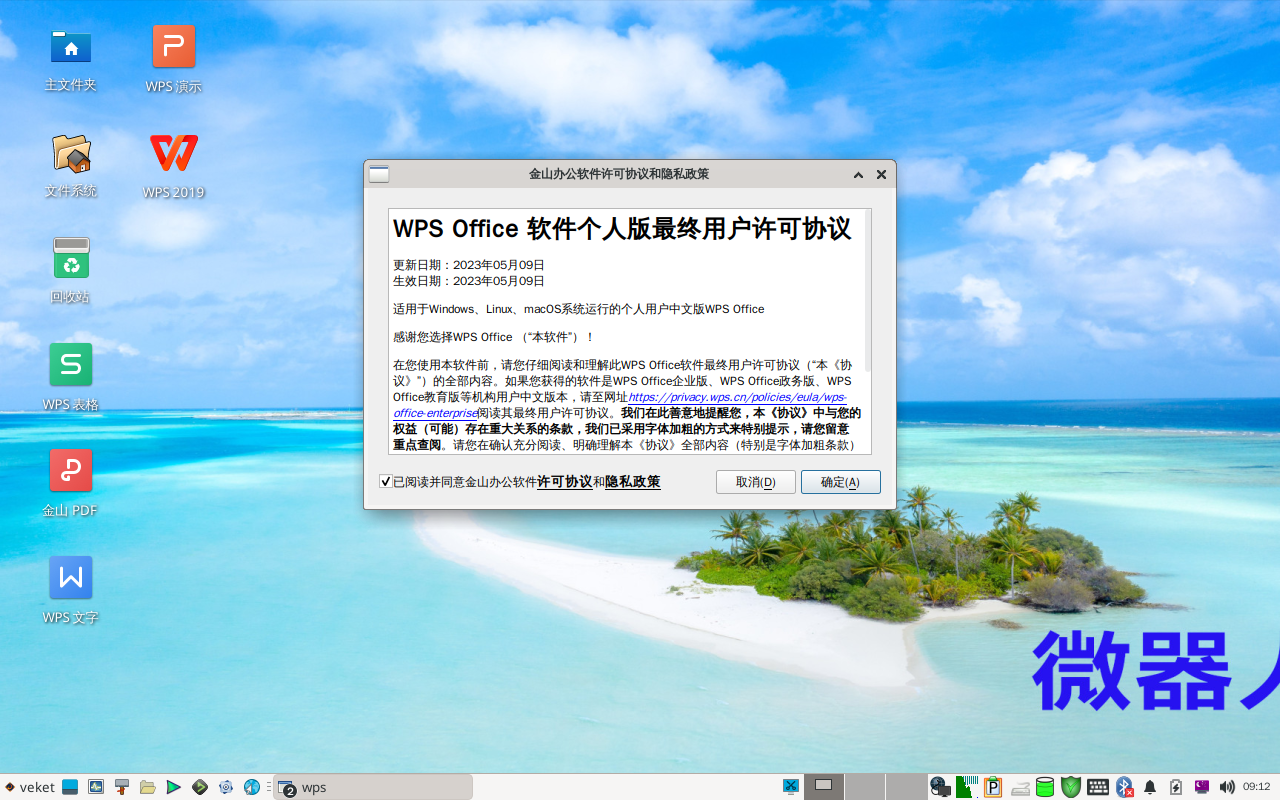Close the 金山办公软件许可协议 dialog

(881, 174)
